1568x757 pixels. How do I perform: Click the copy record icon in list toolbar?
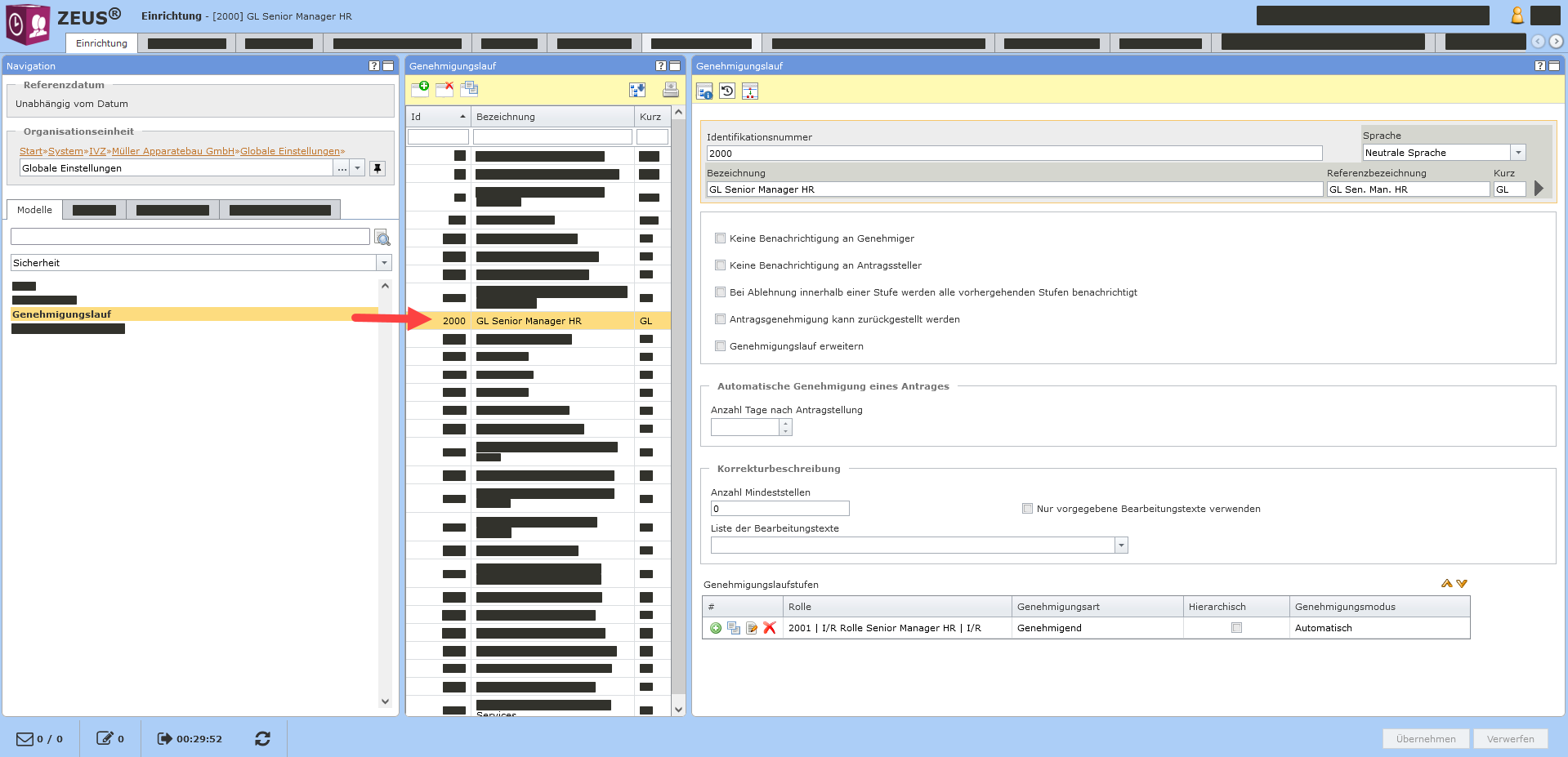tap(469, 89)
